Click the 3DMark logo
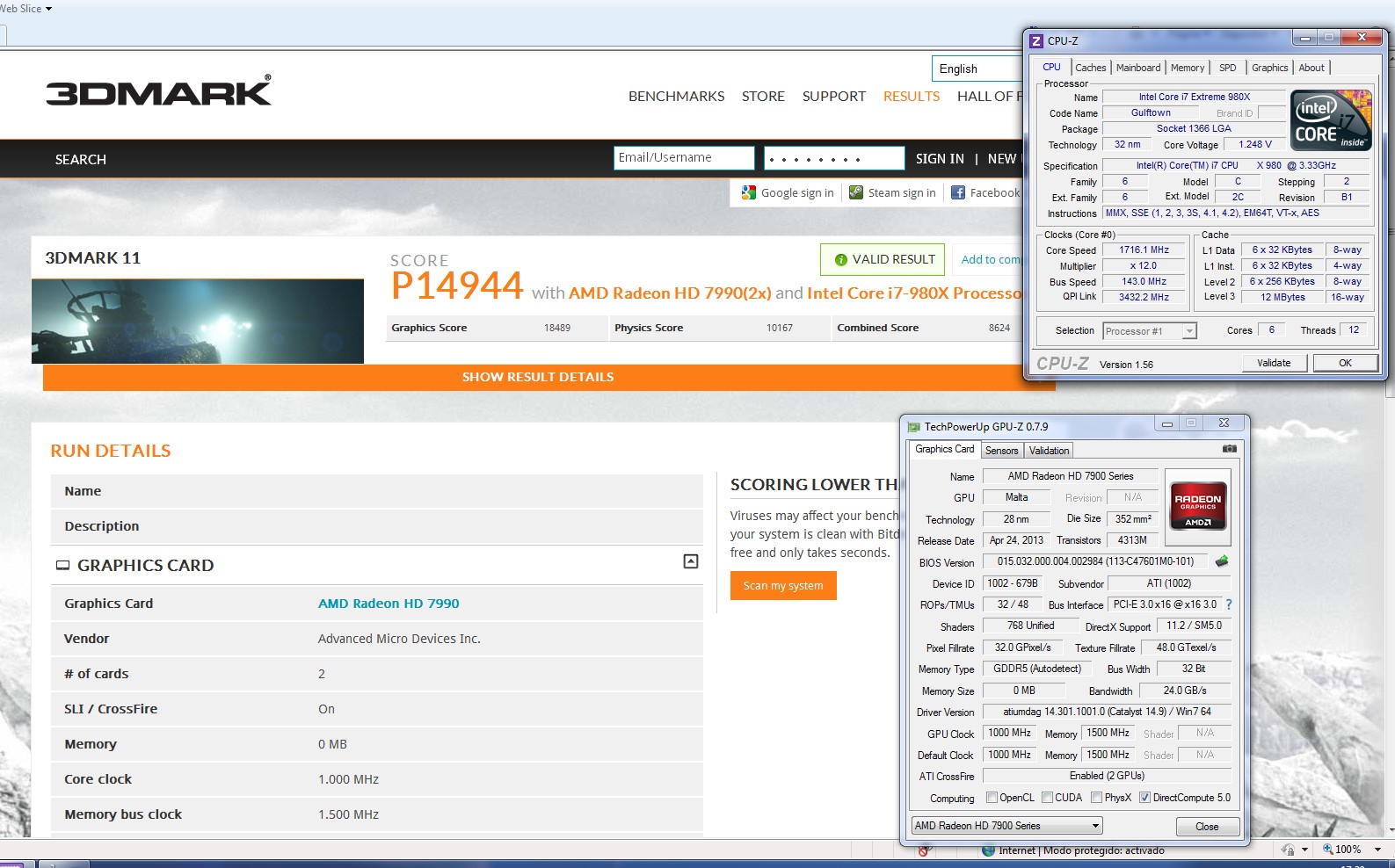The image size is (1395, 868). pos(159,92)
